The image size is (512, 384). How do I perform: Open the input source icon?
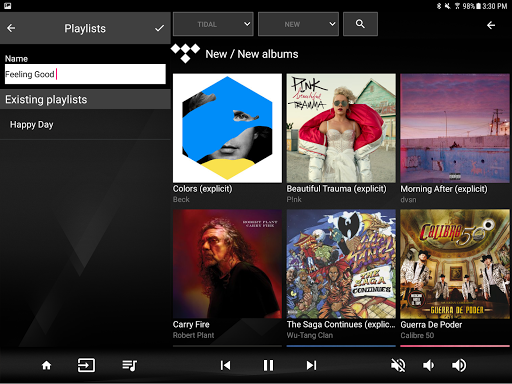tap(86, 365)
